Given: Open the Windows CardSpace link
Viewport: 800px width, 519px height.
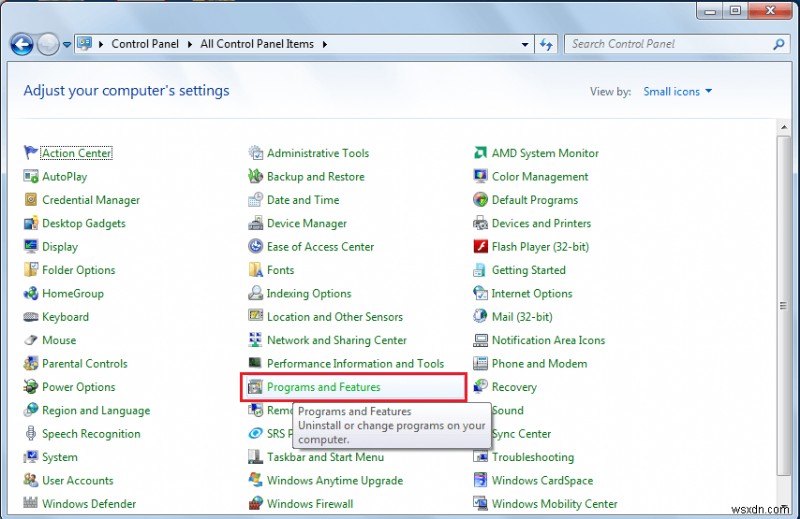Looking at the screenshot, I should [542, 481].
